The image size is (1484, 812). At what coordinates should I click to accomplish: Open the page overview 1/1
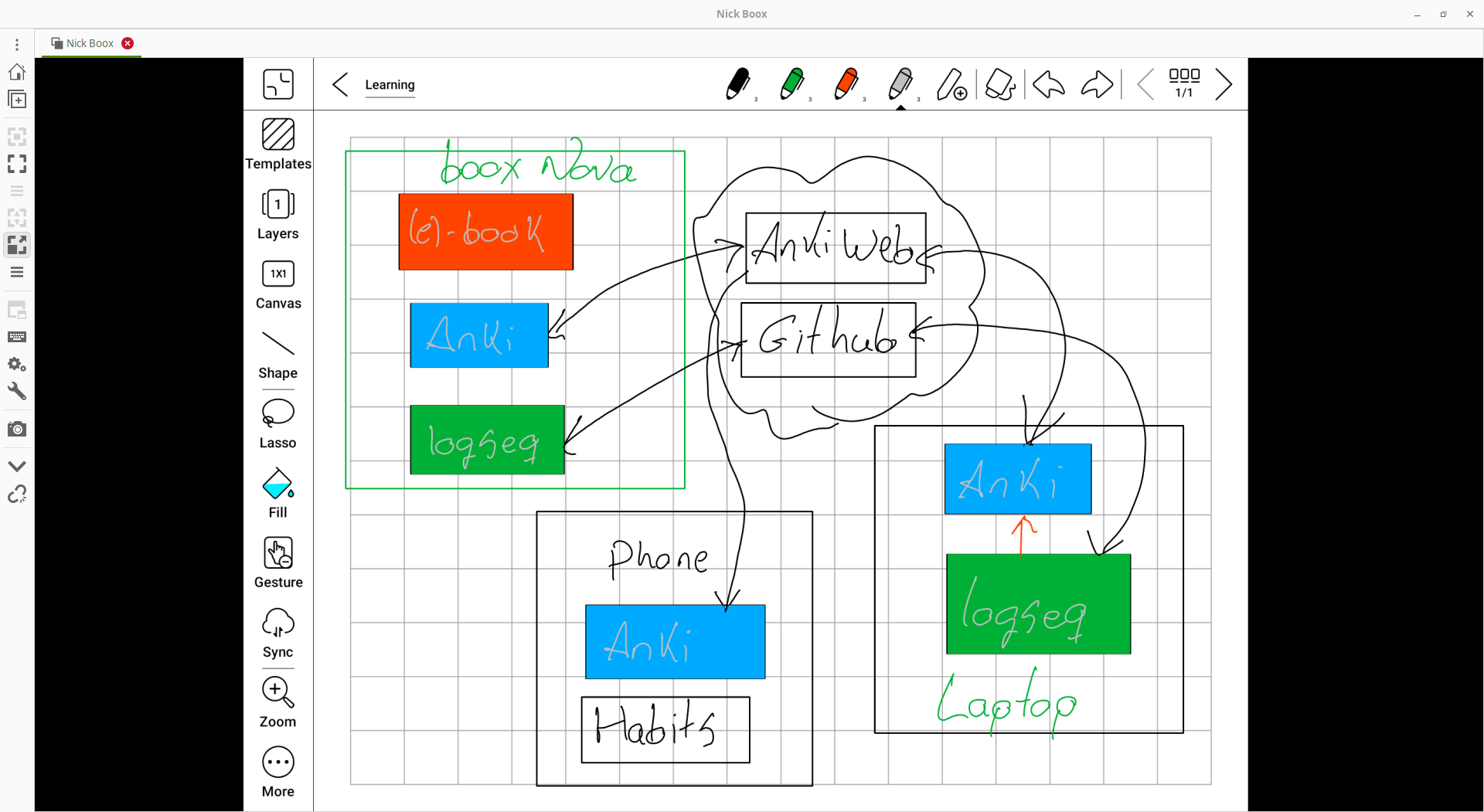(x=1184, y=83)
